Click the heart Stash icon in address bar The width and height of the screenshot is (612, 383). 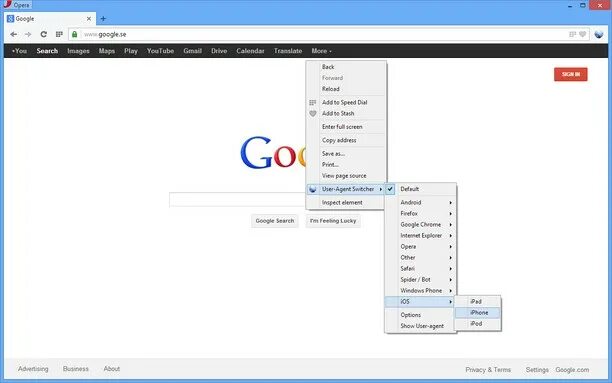[583, 34]
